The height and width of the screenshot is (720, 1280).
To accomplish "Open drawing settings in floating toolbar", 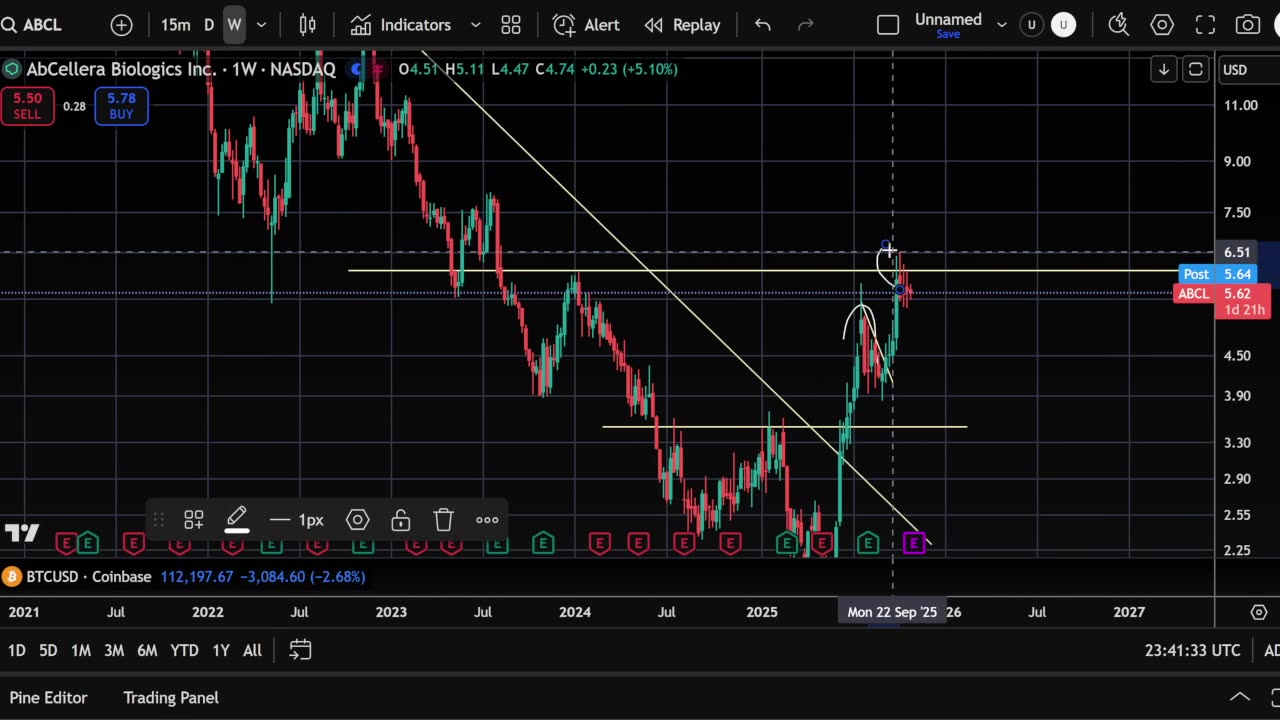I will [357, 520].
